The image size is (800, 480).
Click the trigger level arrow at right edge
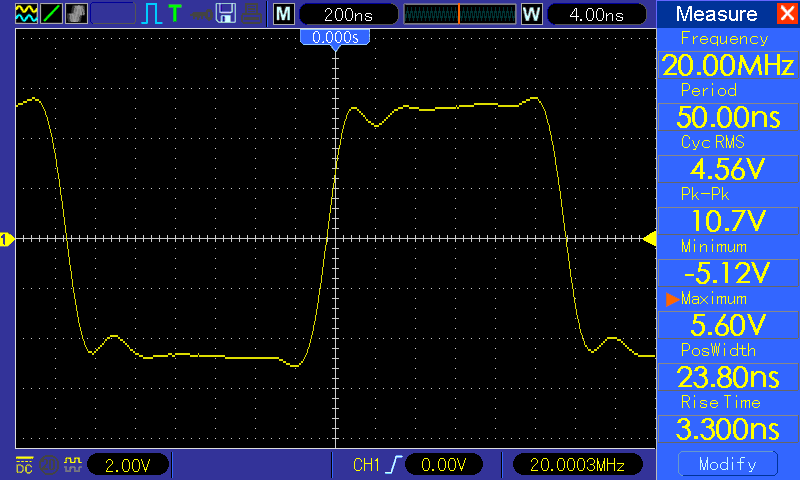point(649,238)
